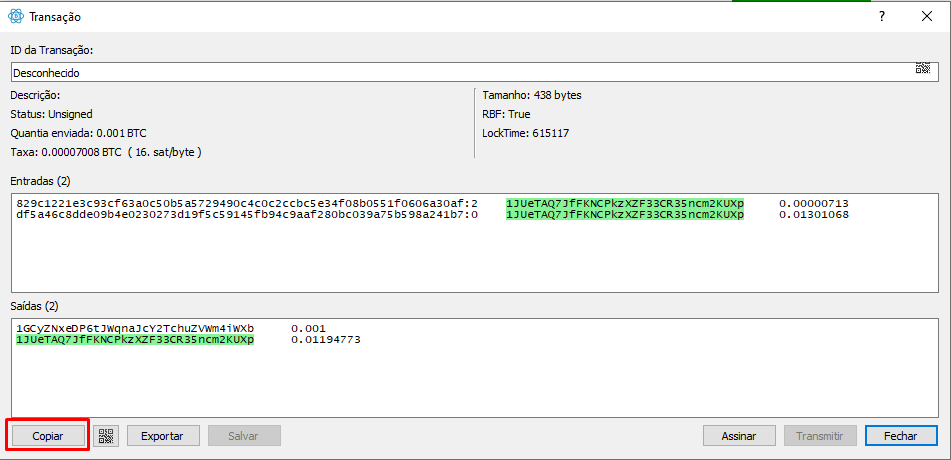
Task: Show the transaction QR code next to Copiar
Action: (106, 436)
